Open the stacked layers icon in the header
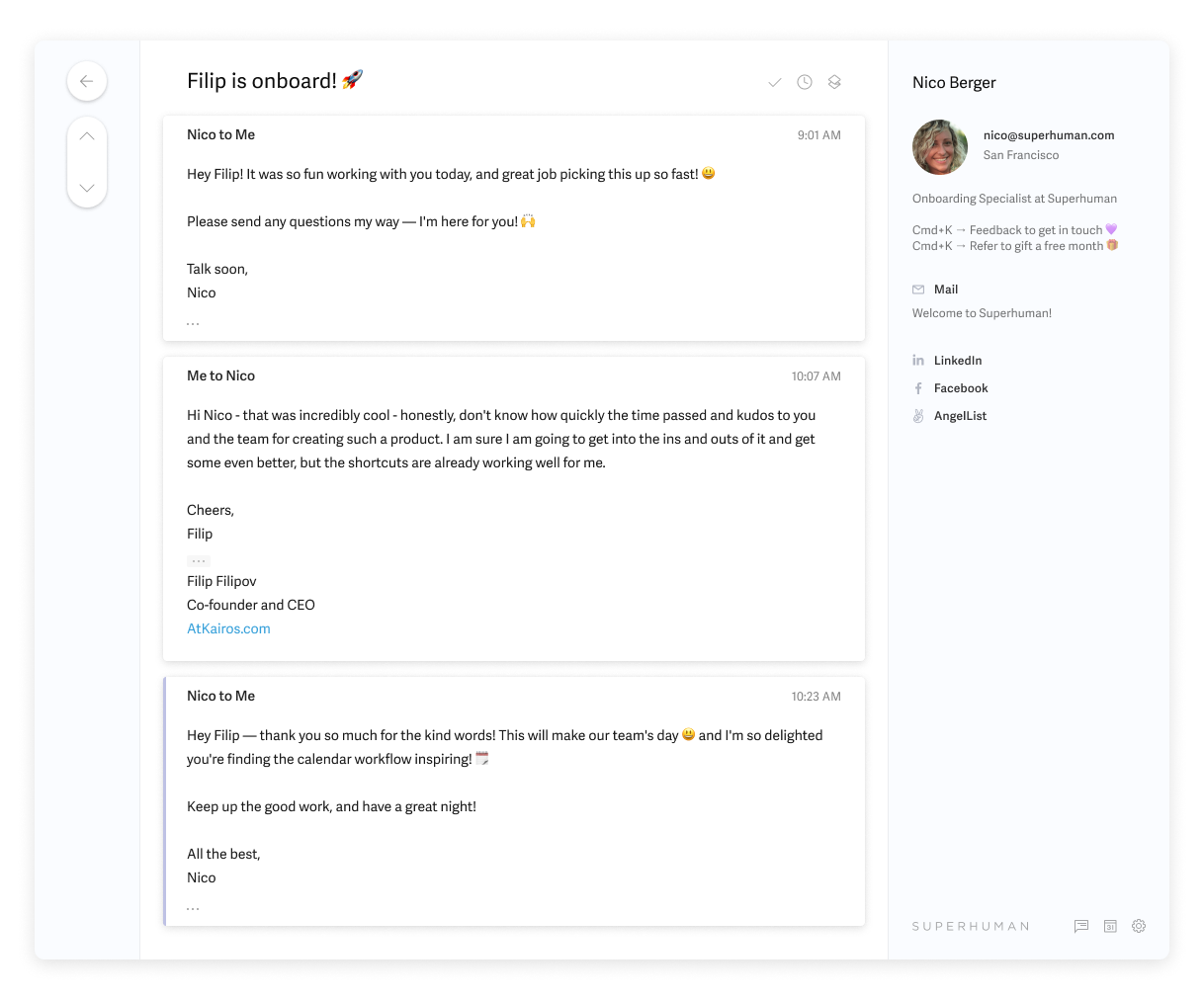 click(834, 82)
